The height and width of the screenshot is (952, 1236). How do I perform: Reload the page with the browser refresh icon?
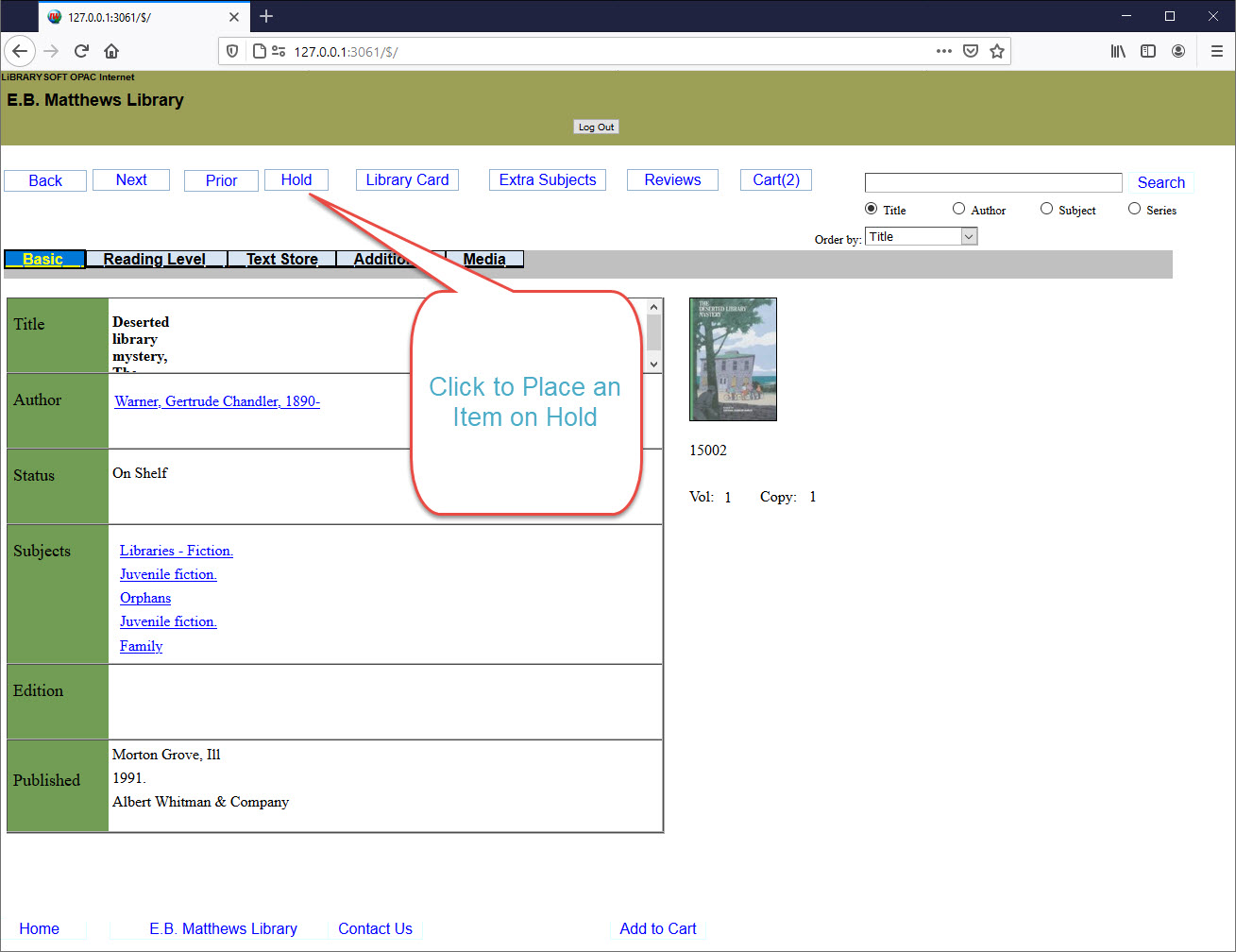pyautogui.click(x=81, y=51)
